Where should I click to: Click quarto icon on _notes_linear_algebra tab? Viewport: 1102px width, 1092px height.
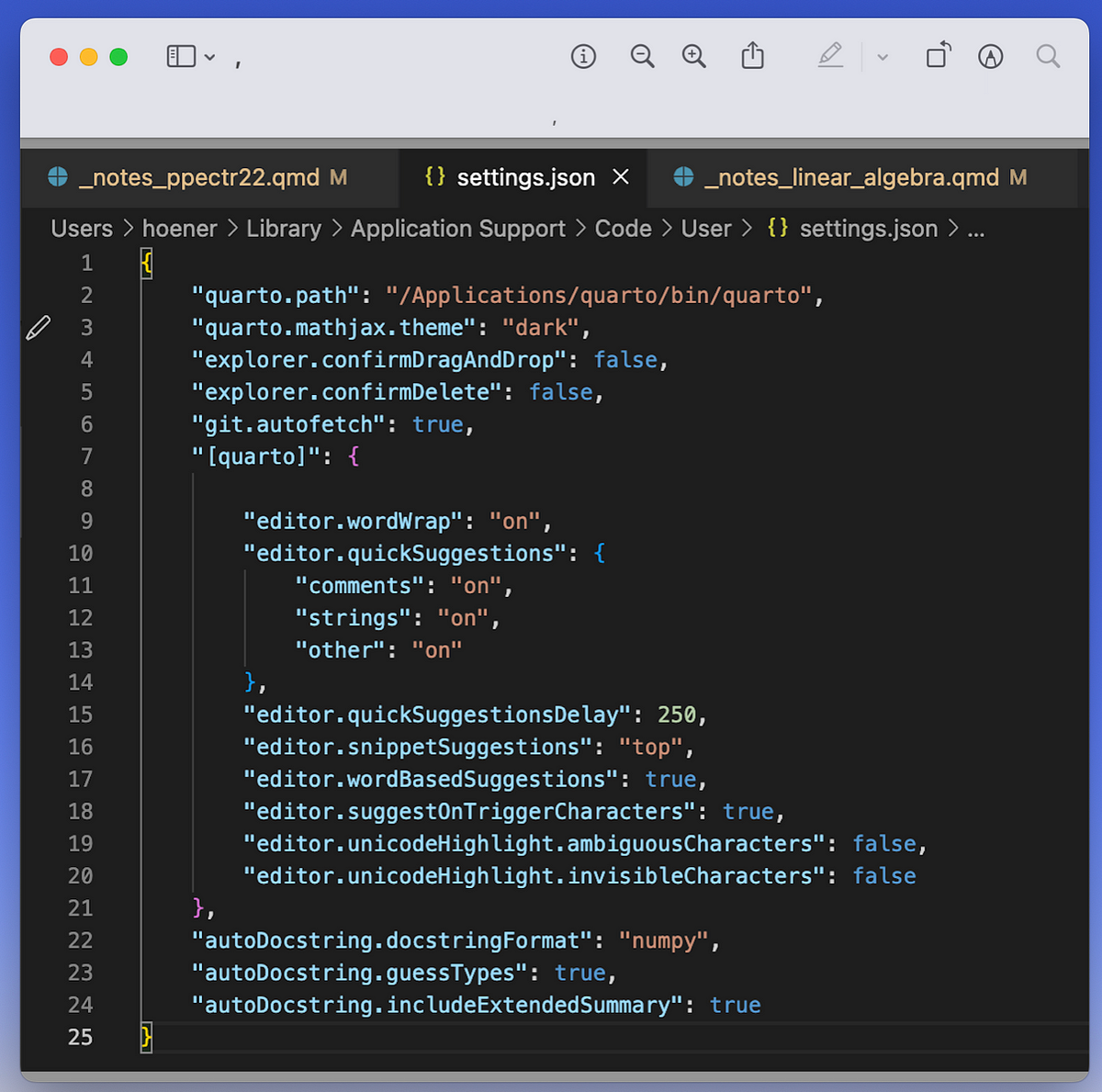683,176
